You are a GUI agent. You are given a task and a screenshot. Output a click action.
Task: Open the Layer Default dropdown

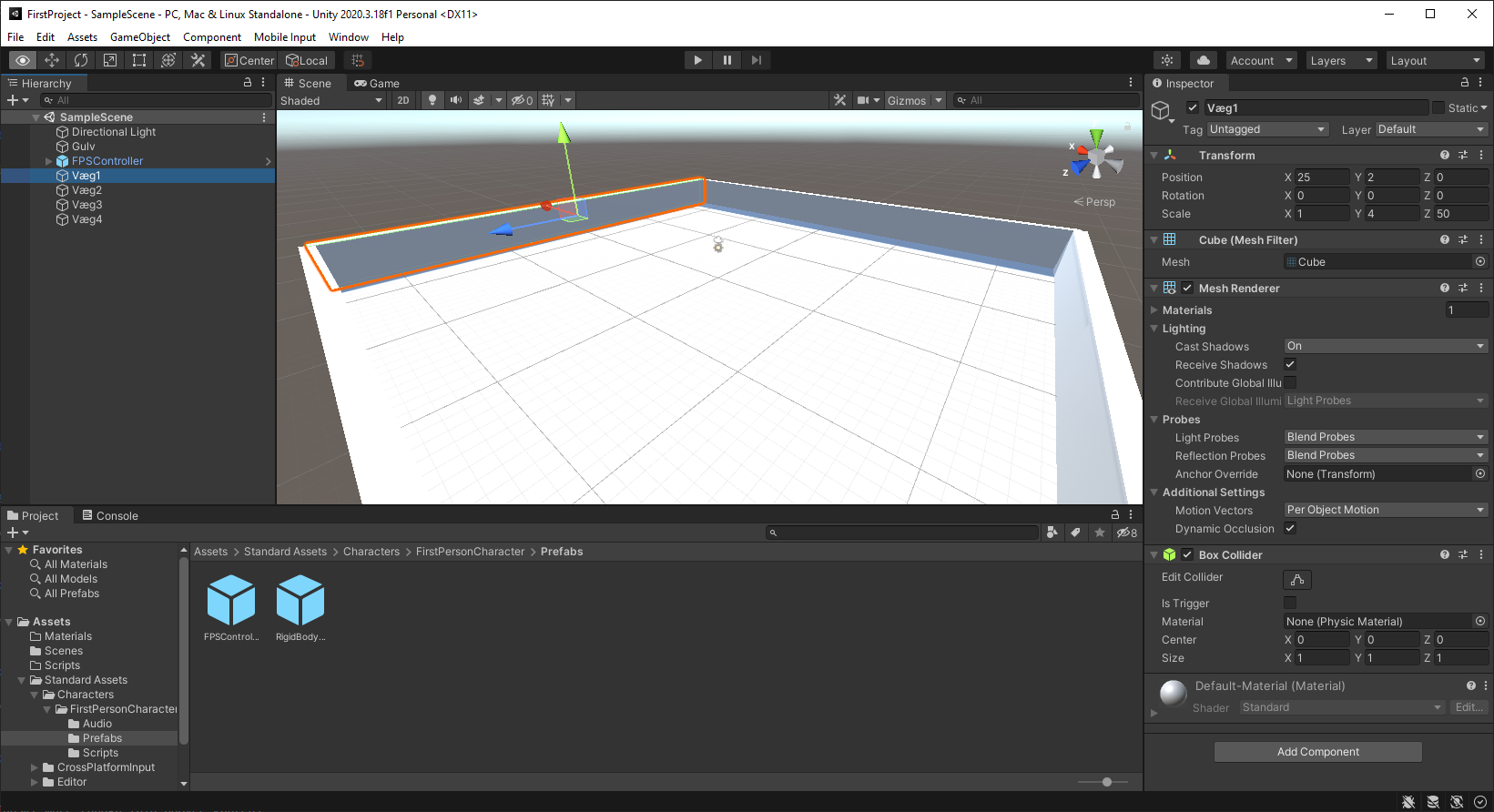click(1431, 129)
